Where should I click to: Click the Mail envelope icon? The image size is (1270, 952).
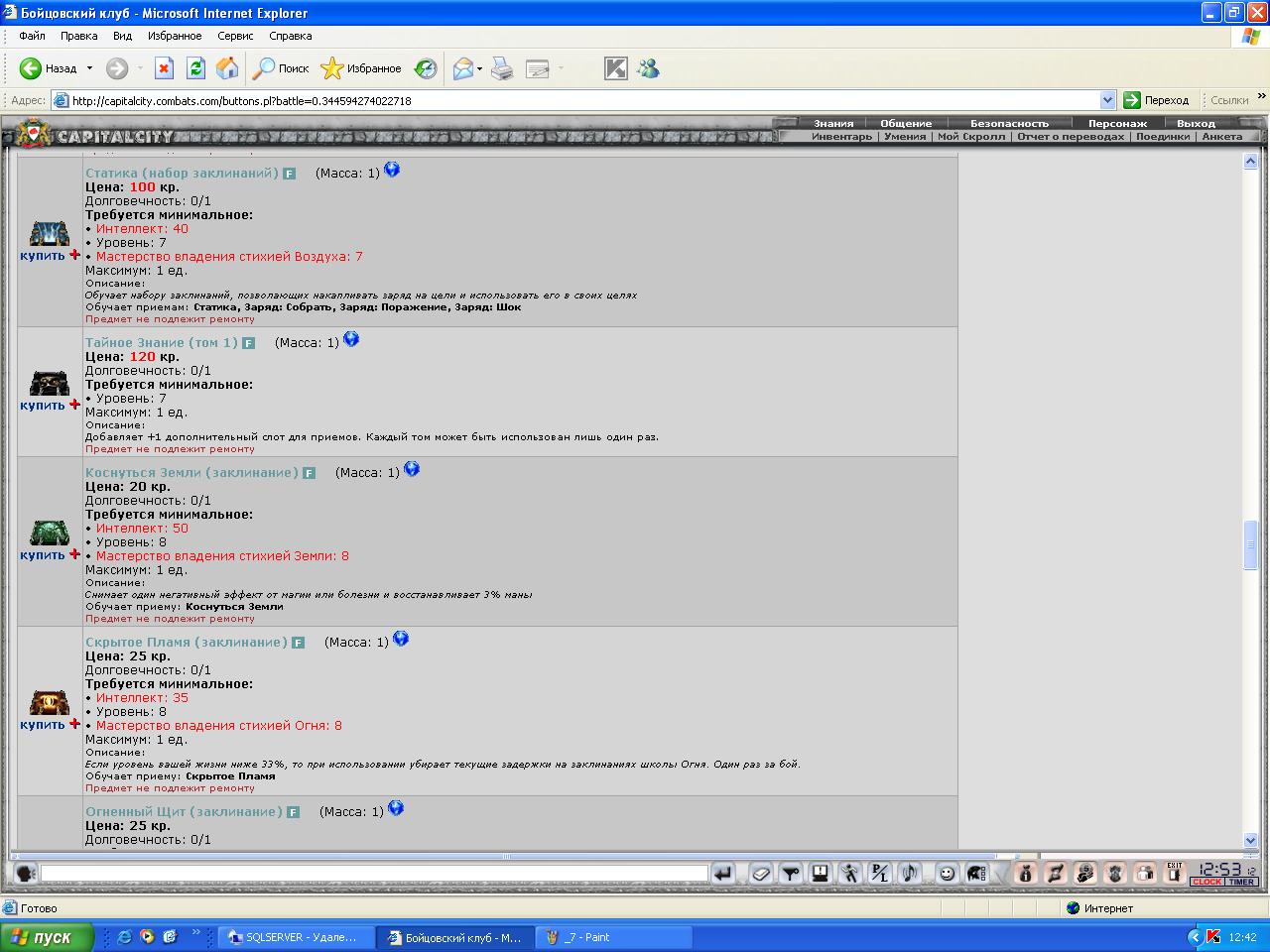[x=462, y=68]
